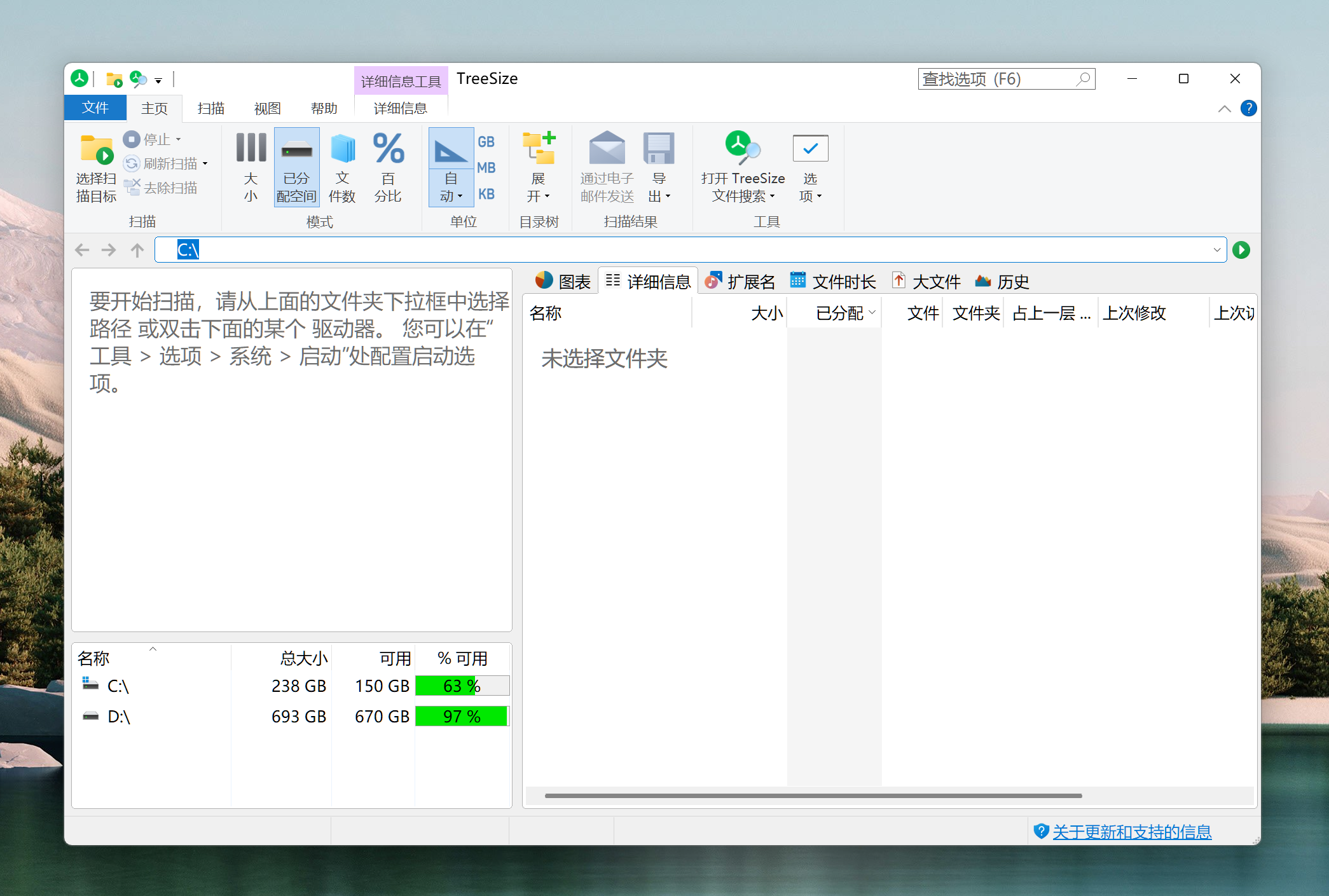This screenshot has width=1329, height=896.
Task: Navigate back with left arrow
Action: coord(82,250)
